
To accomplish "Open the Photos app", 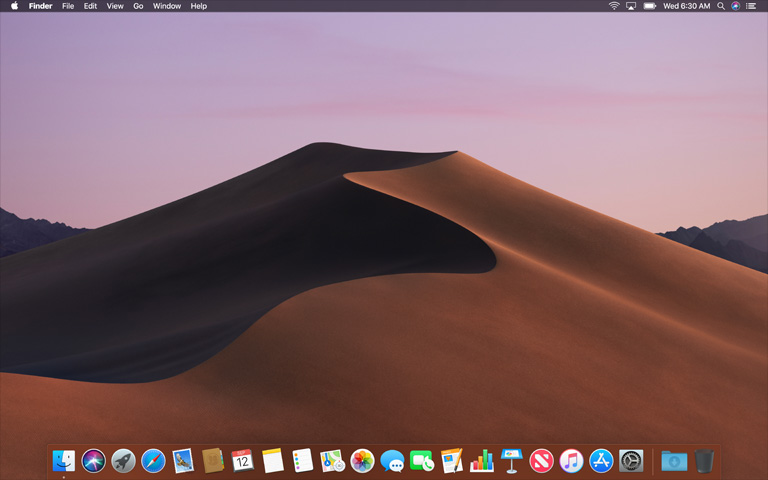I will tap(362, 461).
